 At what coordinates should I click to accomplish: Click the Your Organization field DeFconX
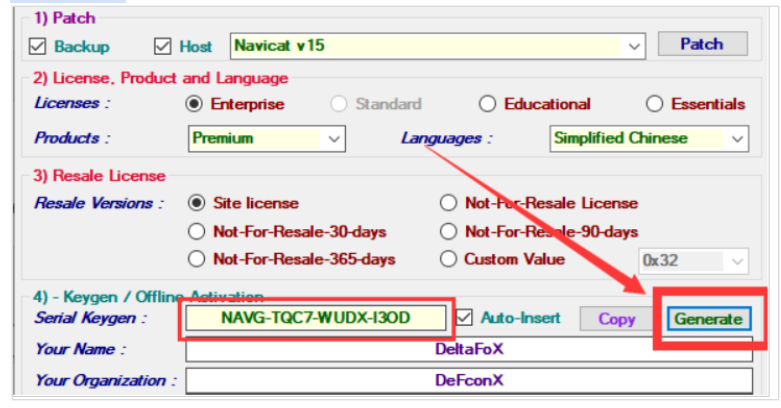point(469,381)
